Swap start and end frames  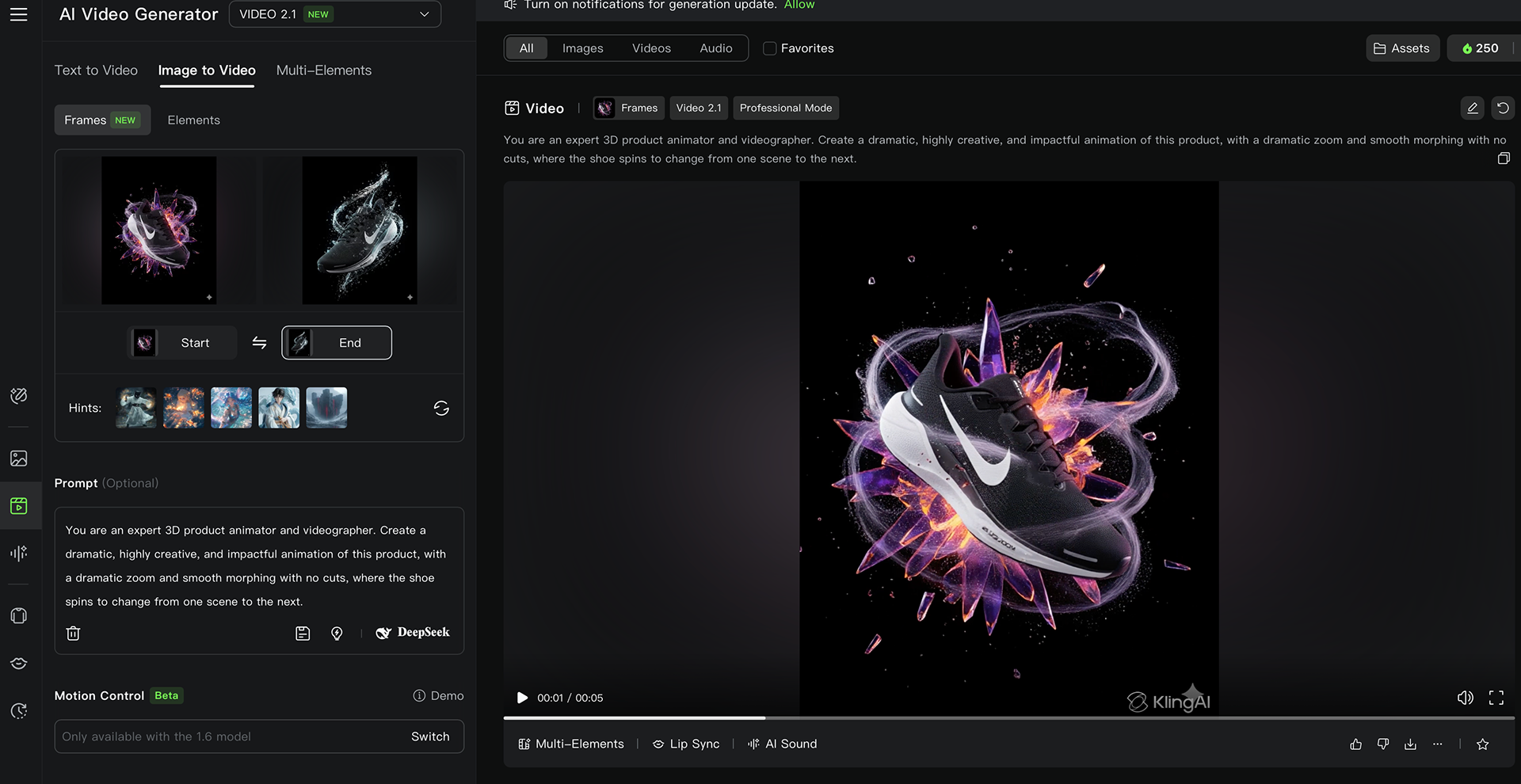[259, 343]
